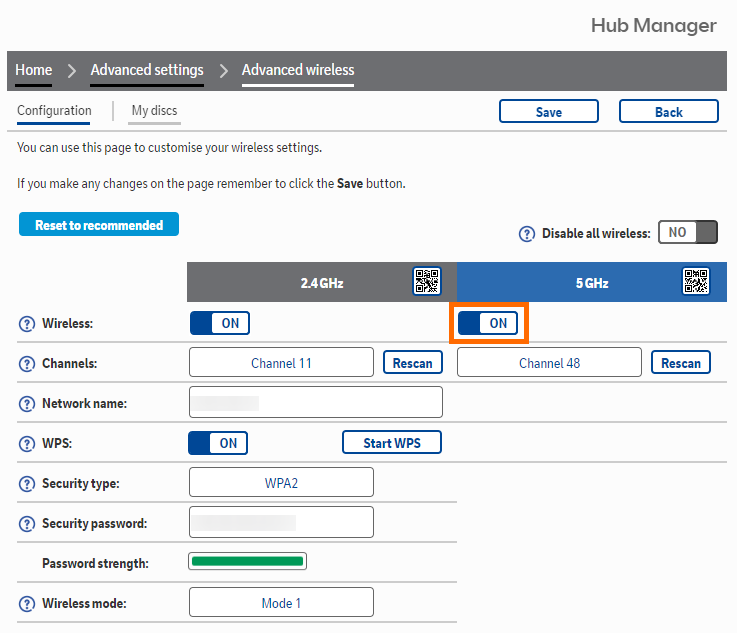Show help for Wireless mode
The width and height of the screenshot is (737, 633).
click(27, 604)
